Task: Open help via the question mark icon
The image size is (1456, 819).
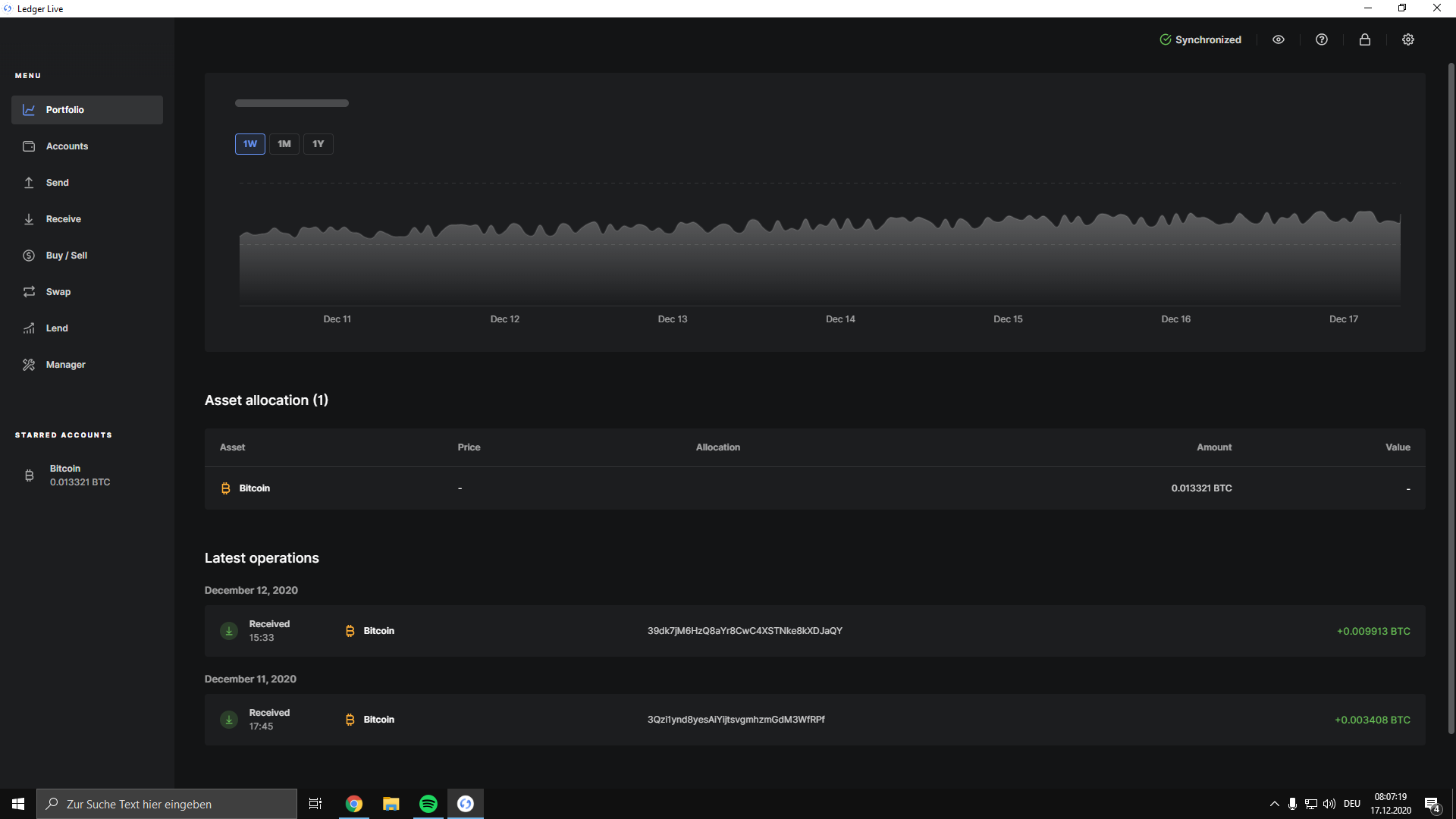Action: click(x=1322, y=39)
